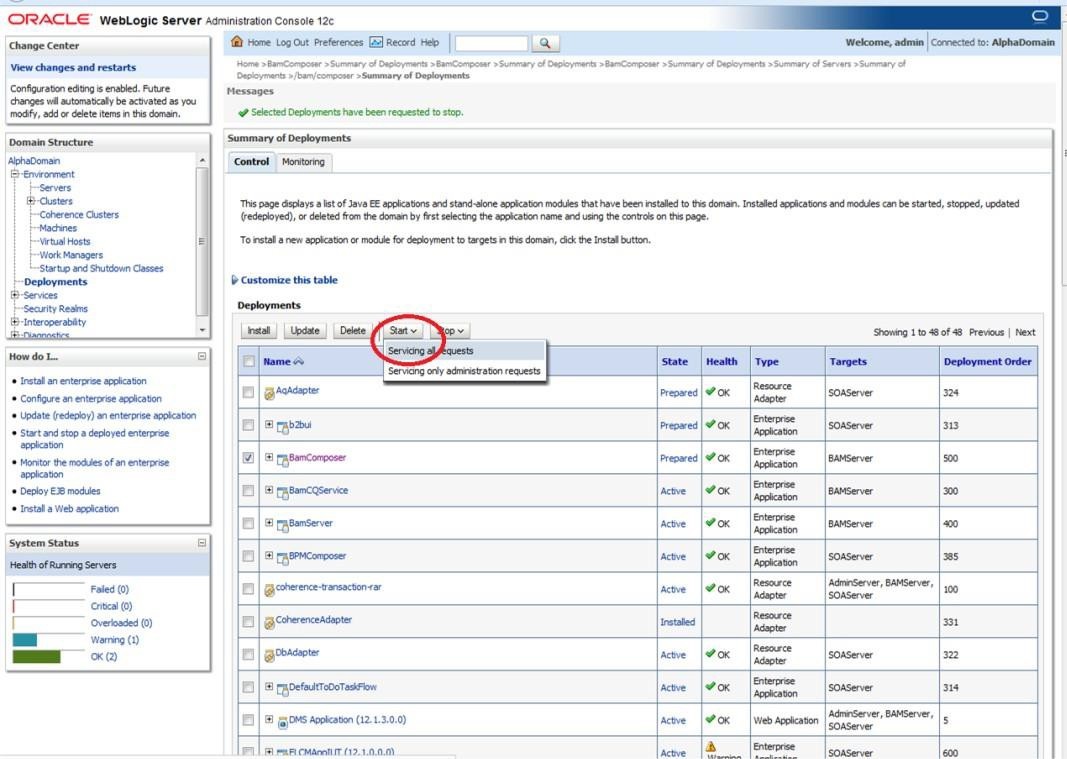The image size is (1067, 759).
Task: Click the Home icon in the toolbar
Action: coord(237,43)
